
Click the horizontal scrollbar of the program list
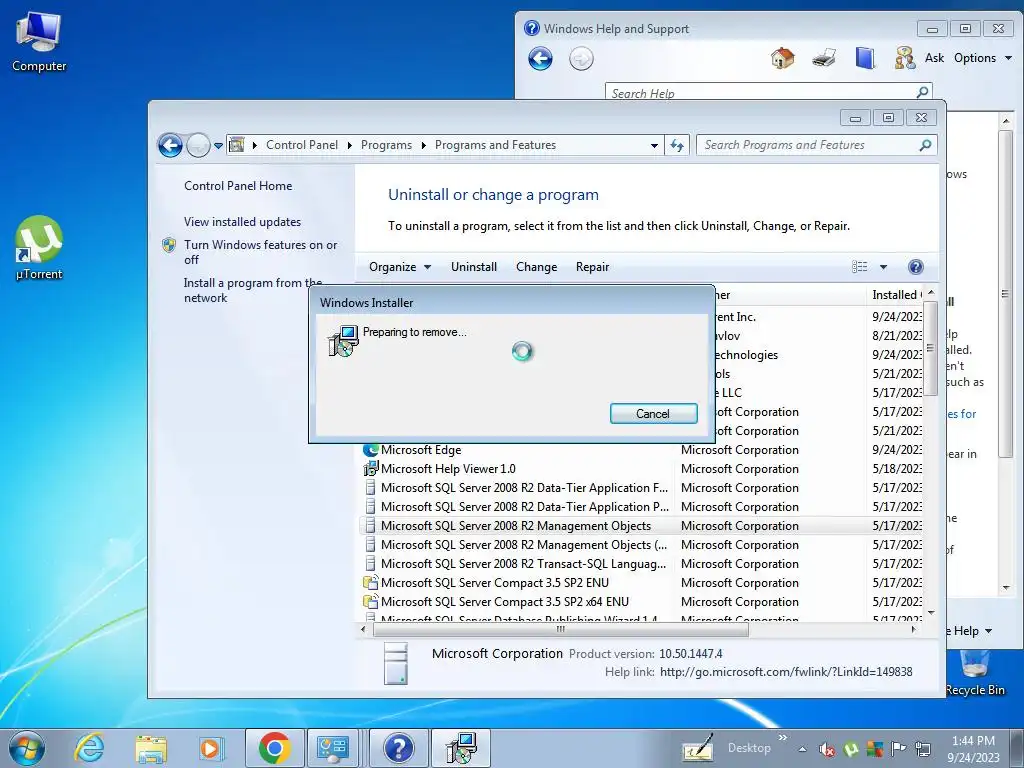click(x=561, y=630)
